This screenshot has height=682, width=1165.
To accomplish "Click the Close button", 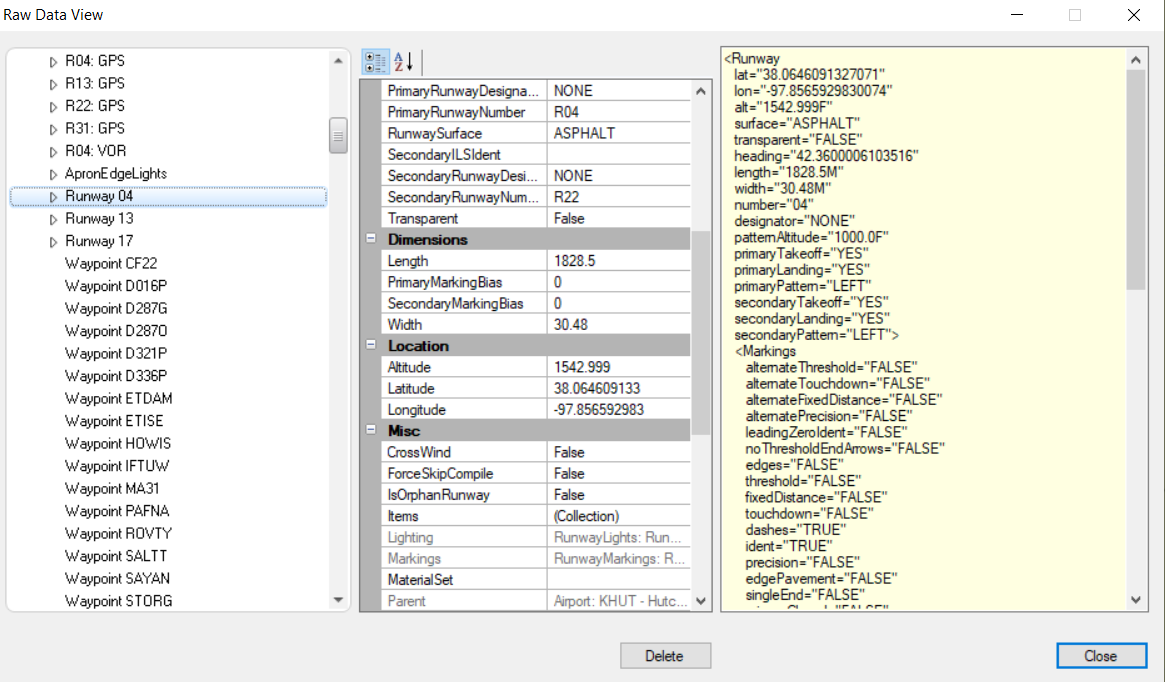I will coord(1101,655).
